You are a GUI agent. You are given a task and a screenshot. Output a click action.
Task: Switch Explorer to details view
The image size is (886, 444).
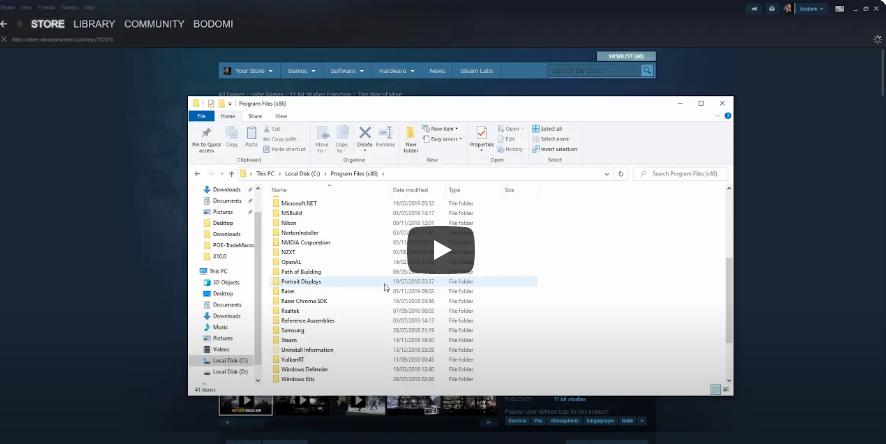coord(715,390)
